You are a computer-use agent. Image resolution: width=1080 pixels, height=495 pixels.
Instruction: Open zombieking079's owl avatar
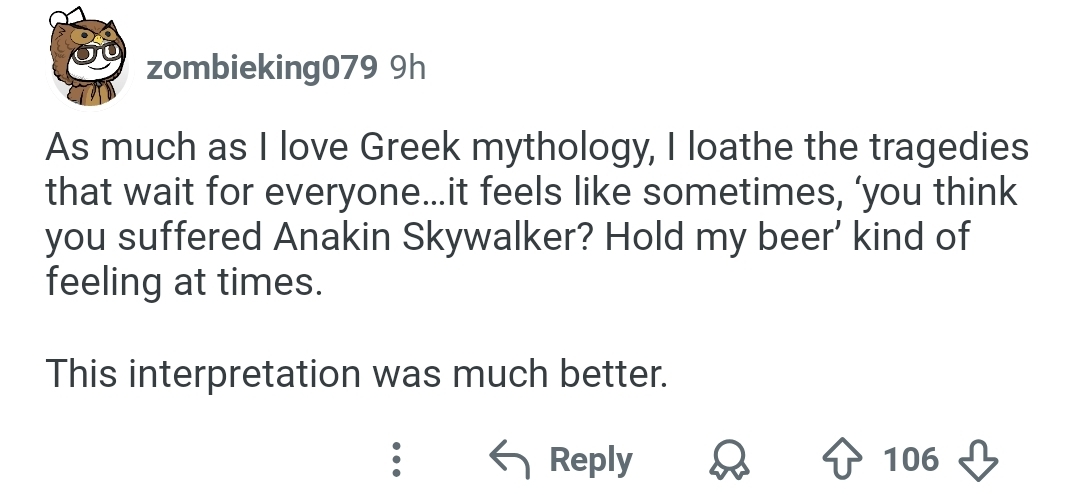(x=87, y=59)
